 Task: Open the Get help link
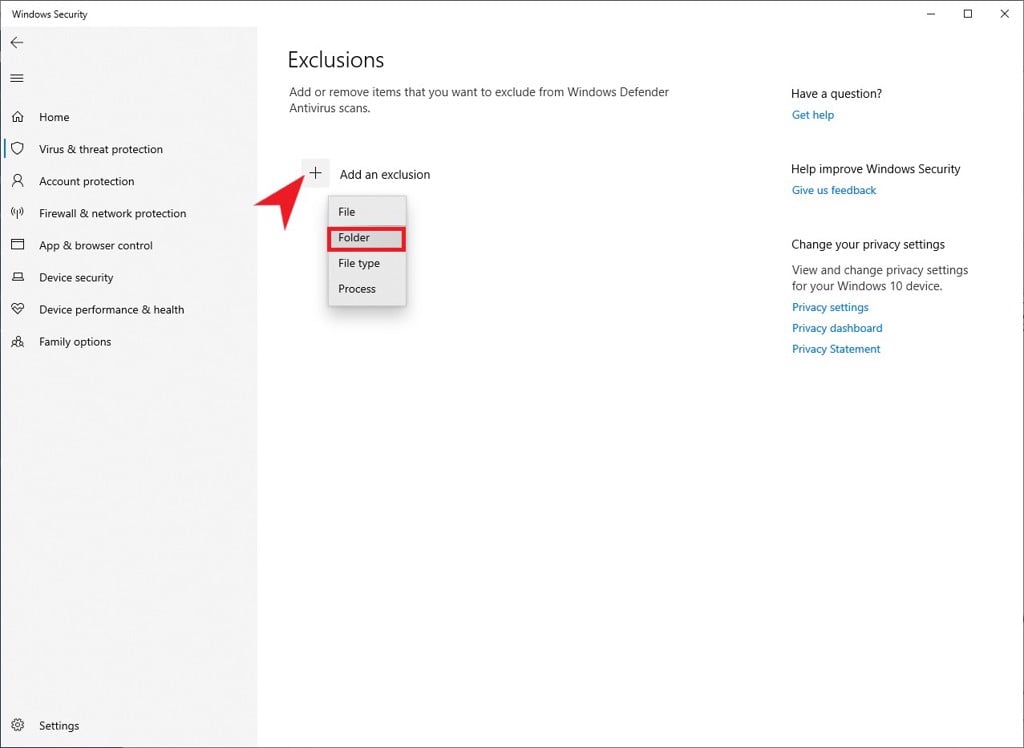pos(812,115)
